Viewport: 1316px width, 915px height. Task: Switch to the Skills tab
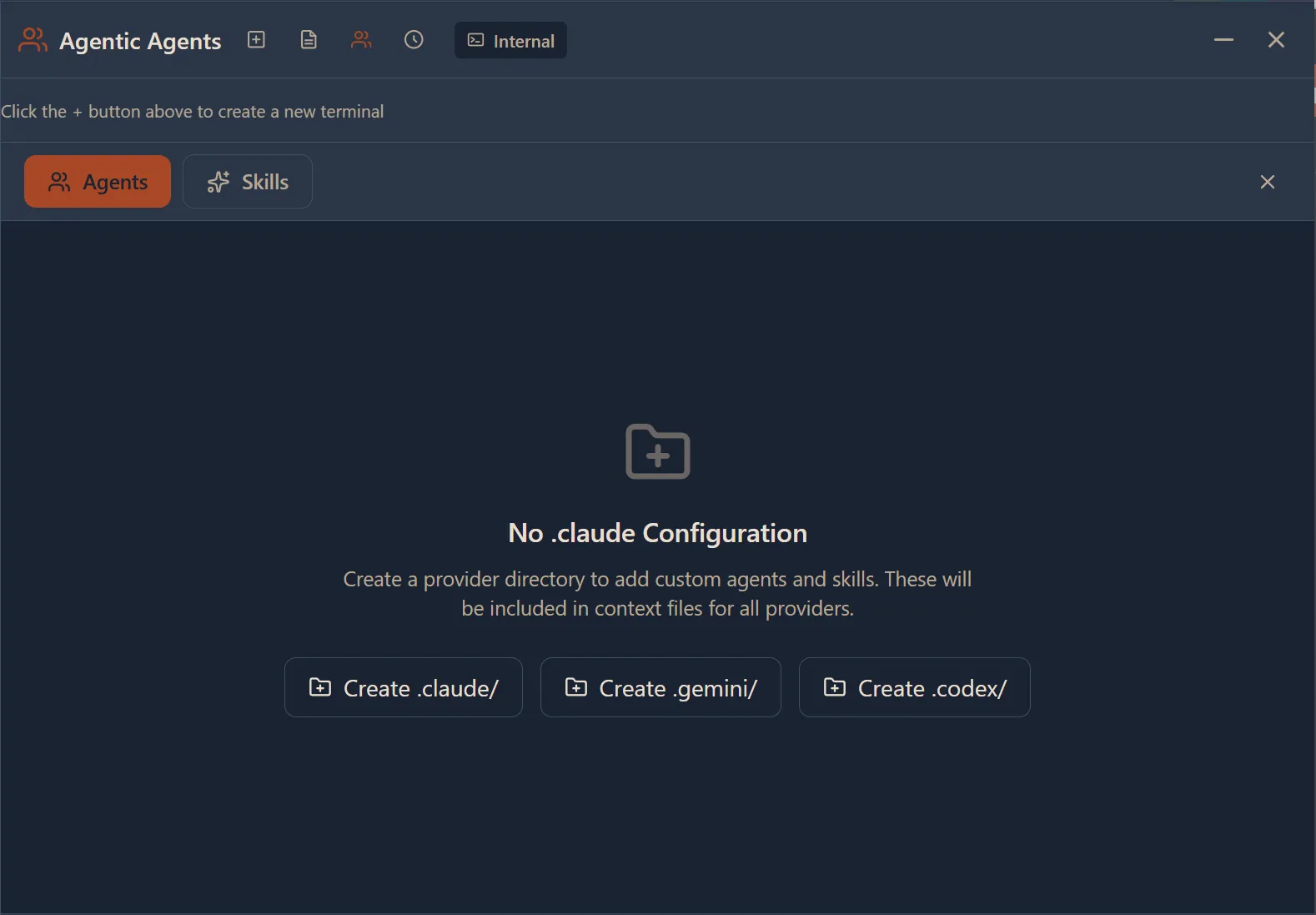coord(248,181)
